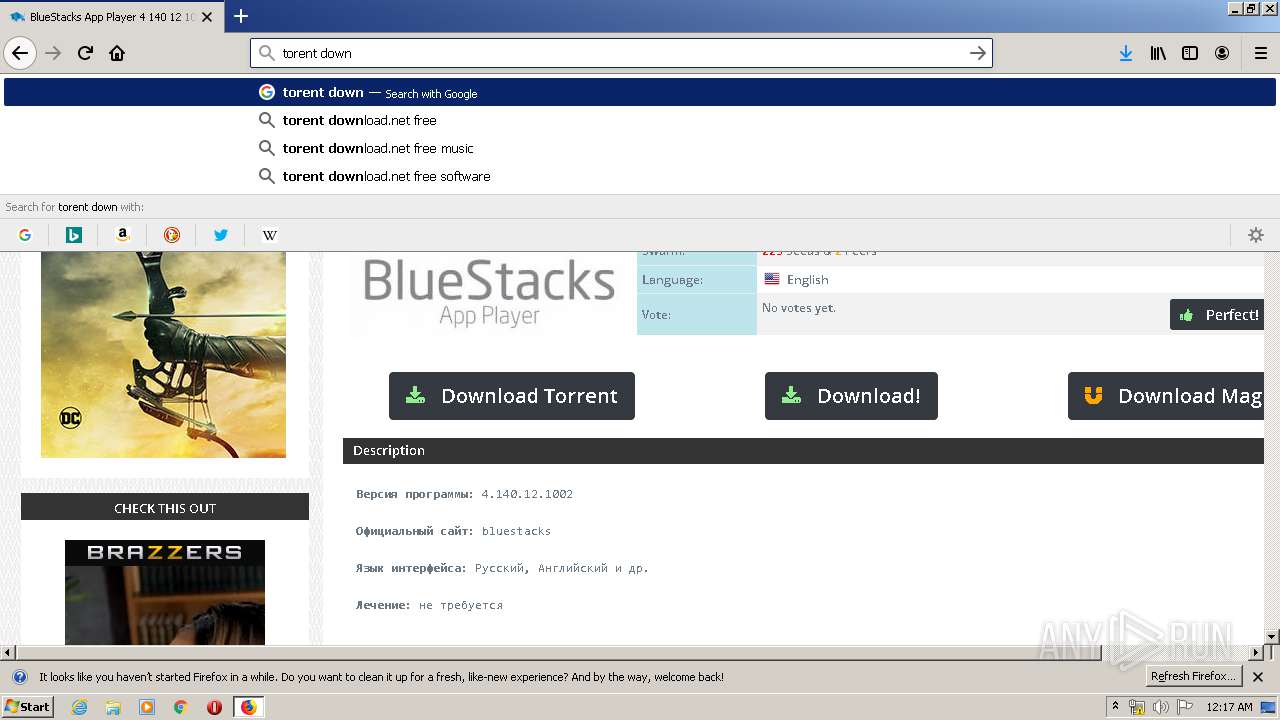Search with Amazon one-off engine icon

tap(123, 235)
